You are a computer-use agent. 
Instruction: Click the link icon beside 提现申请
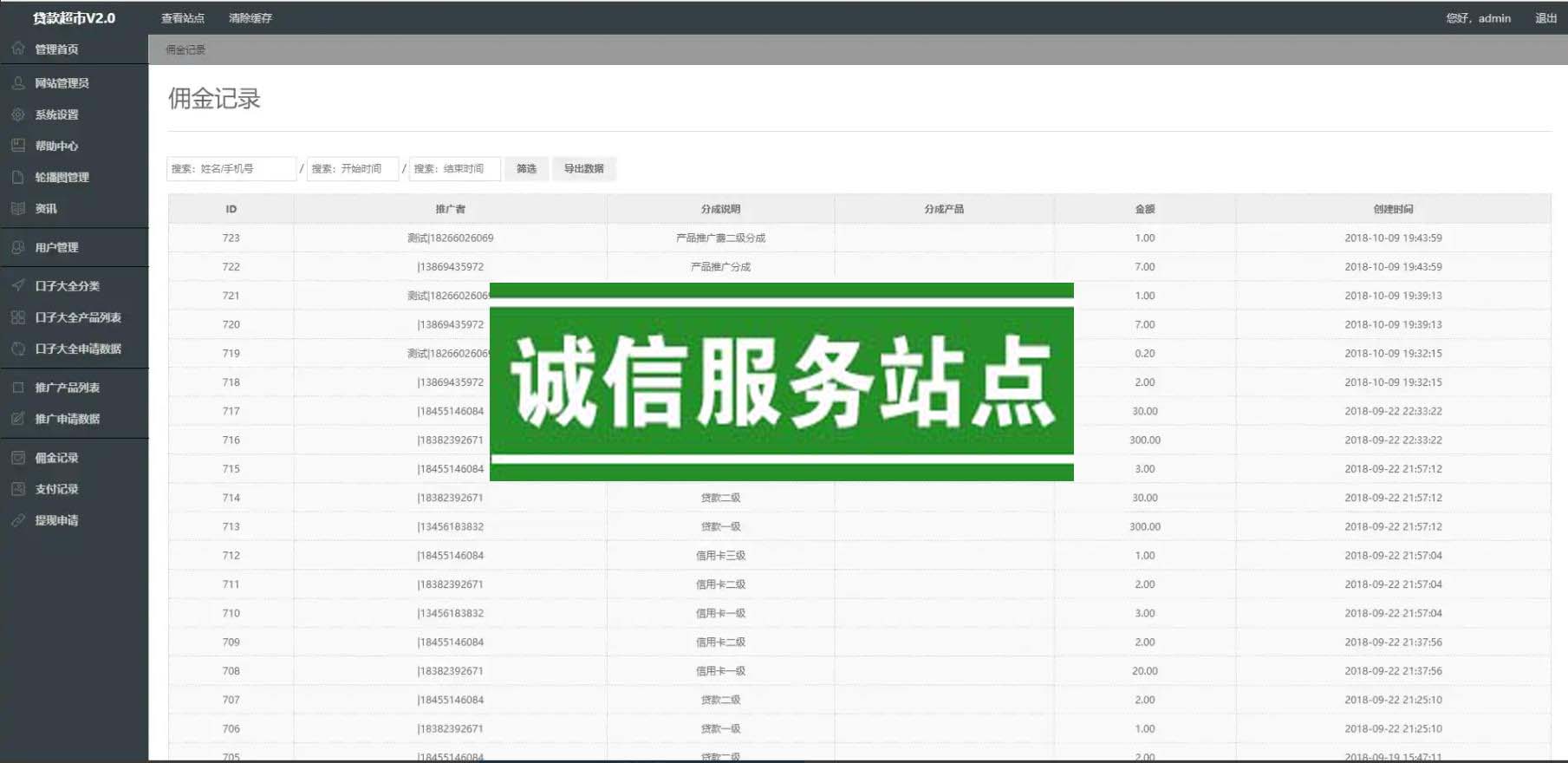click(x=18, y=520)
